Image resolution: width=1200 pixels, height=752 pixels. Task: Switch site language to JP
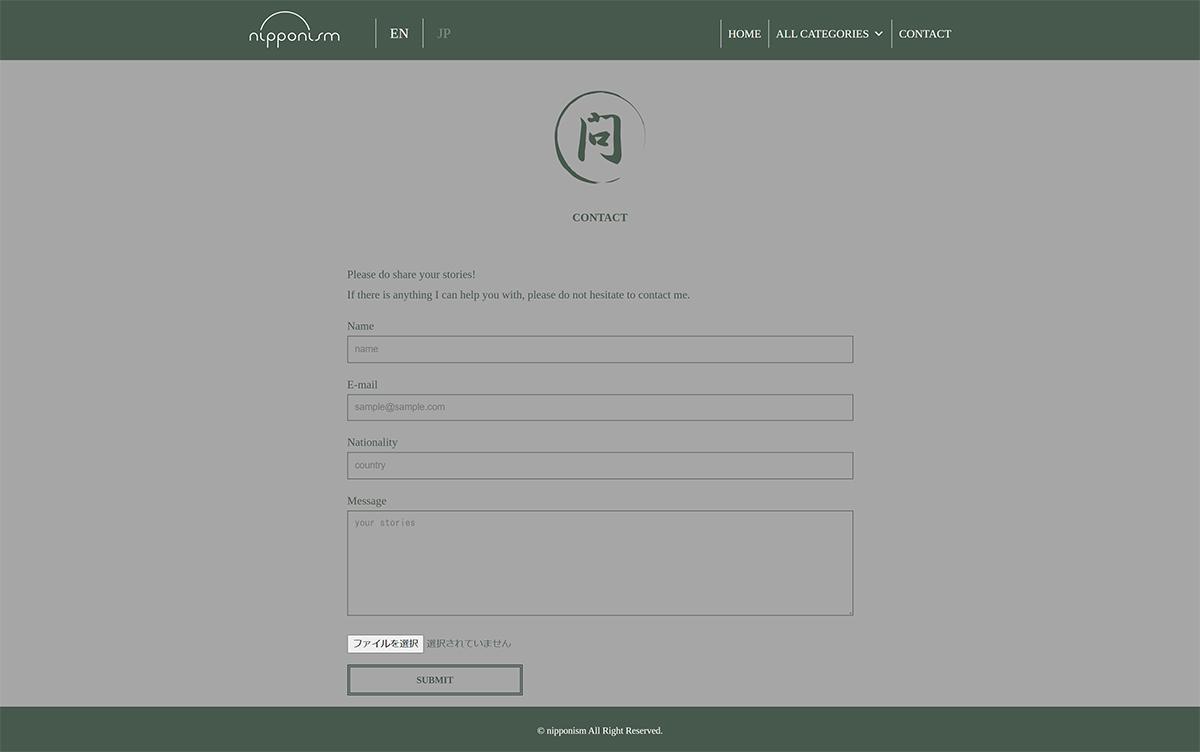pos(444,33)
